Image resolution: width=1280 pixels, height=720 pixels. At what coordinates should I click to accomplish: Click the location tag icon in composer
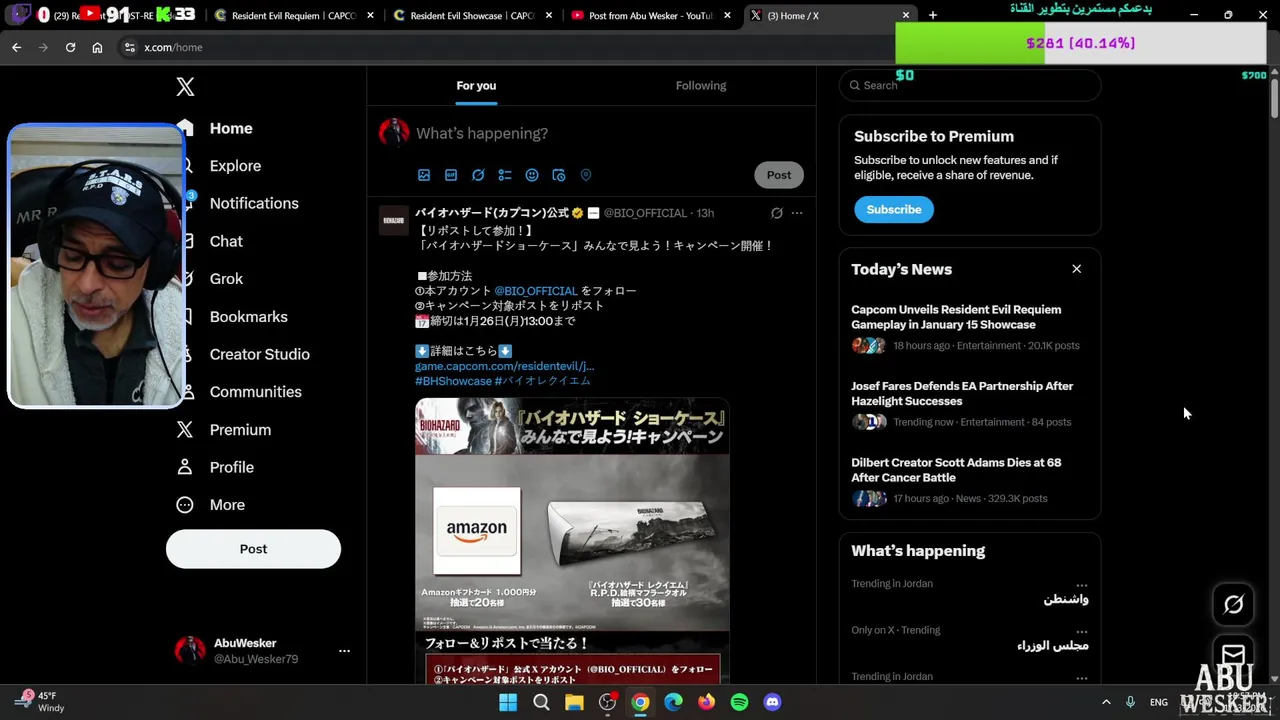point(586,175)
